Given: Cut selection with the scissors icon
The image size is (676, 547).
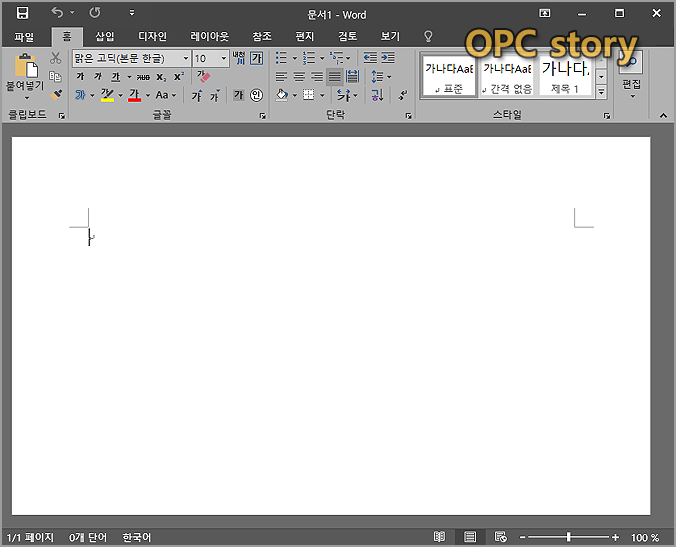Looking at the screenshot, I should click(56, 58).
